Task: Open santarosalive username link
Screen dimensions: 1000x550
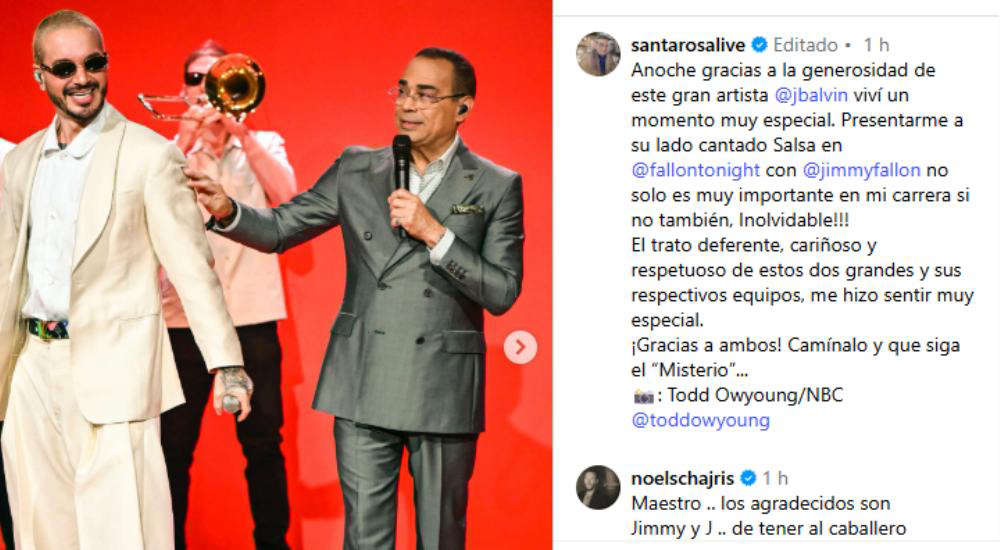Action: click(x=688, y=45)
